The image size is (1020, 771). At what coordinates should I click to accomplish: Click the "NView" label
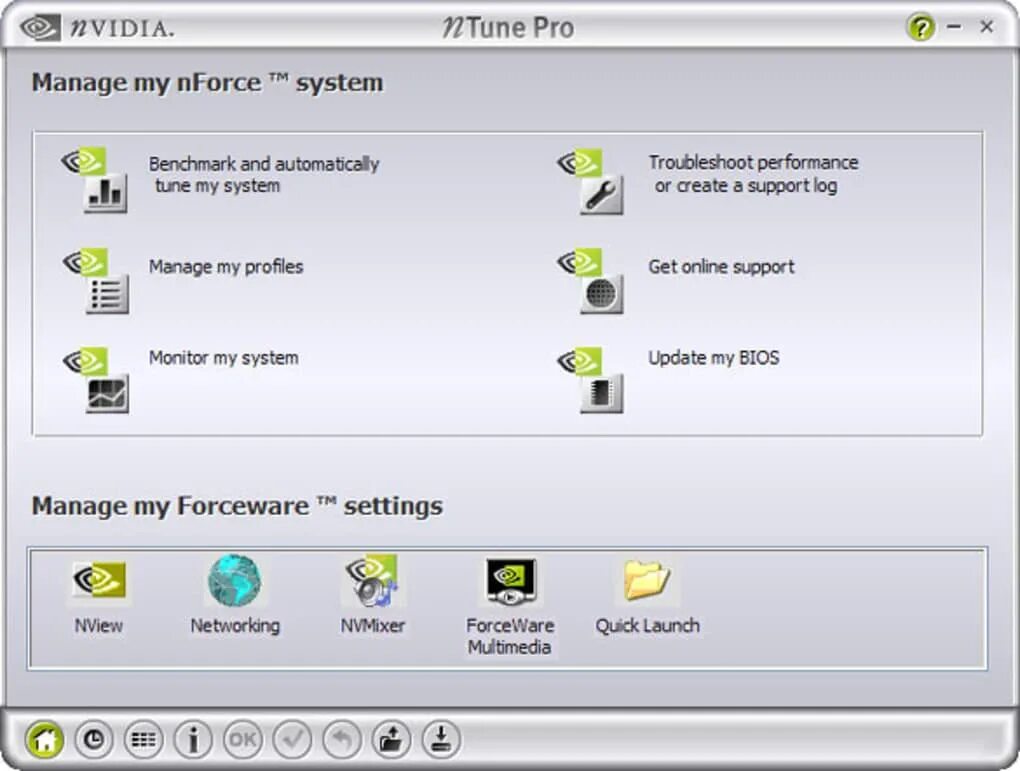tap(98, 626)
